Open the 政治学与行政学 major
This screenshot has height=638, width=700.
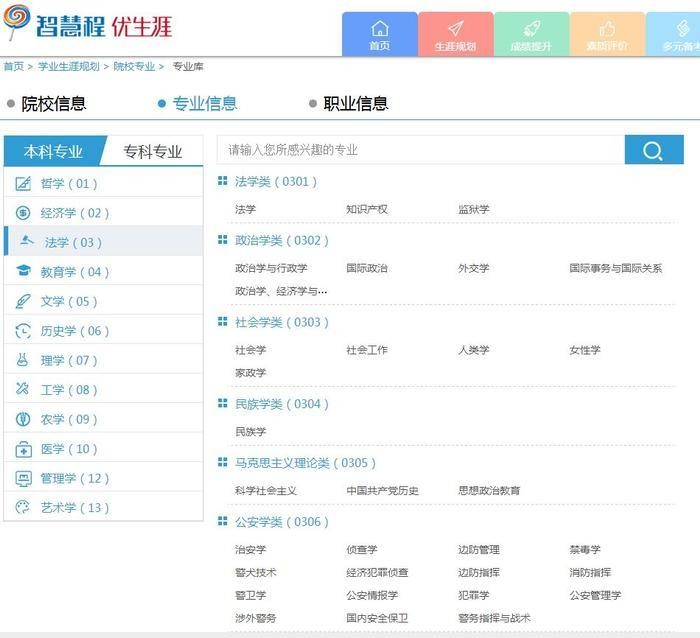tap(271, 268)
